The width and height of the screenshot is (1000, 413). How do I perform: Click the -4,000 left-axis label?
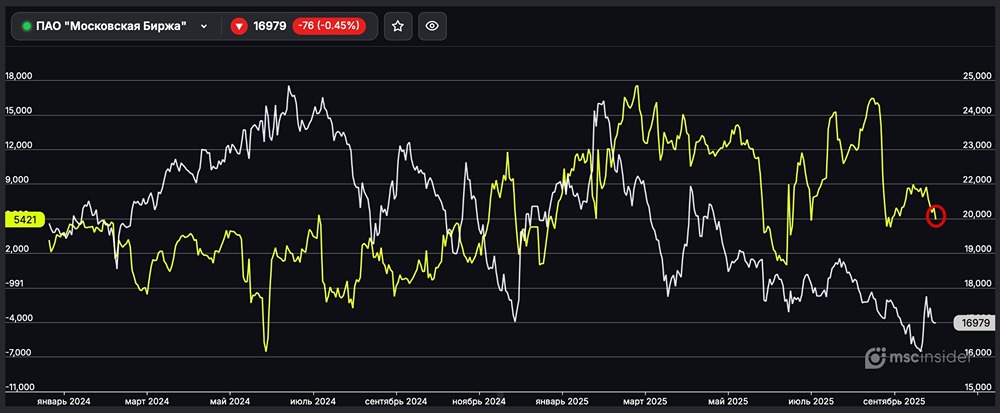[18, 318]
